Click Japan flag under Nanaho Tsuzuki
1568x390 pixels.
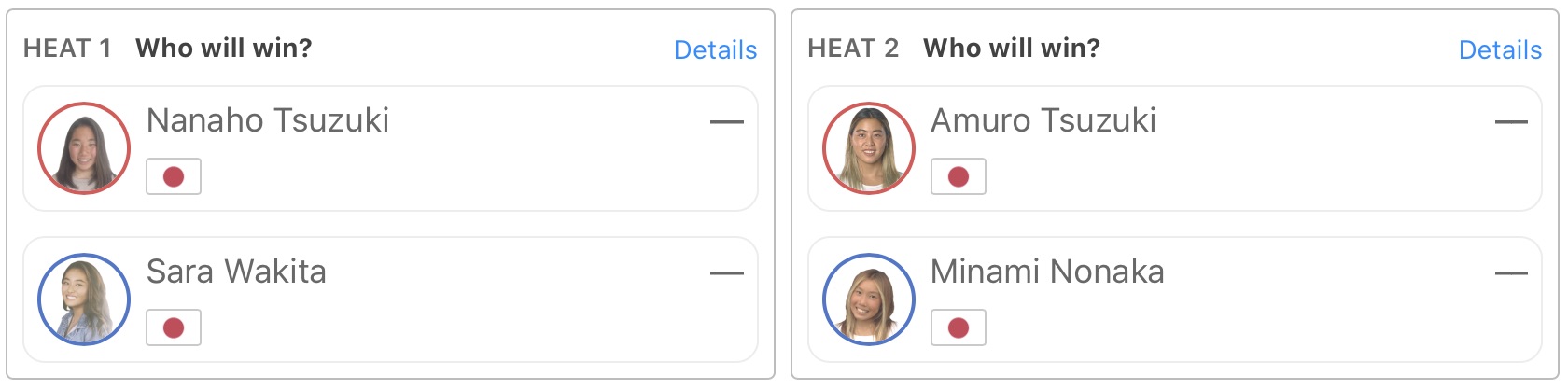click(x=174, y=176)
